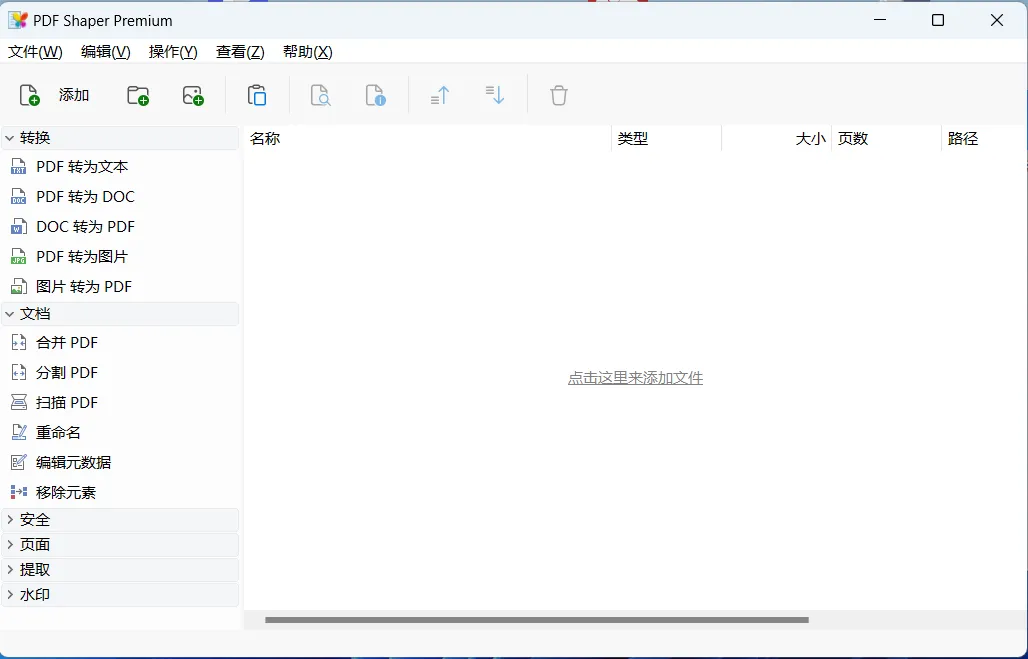Expand the 提取 section
The width and height of the screenshot is (1028, 659).
(x=10, y=570)
